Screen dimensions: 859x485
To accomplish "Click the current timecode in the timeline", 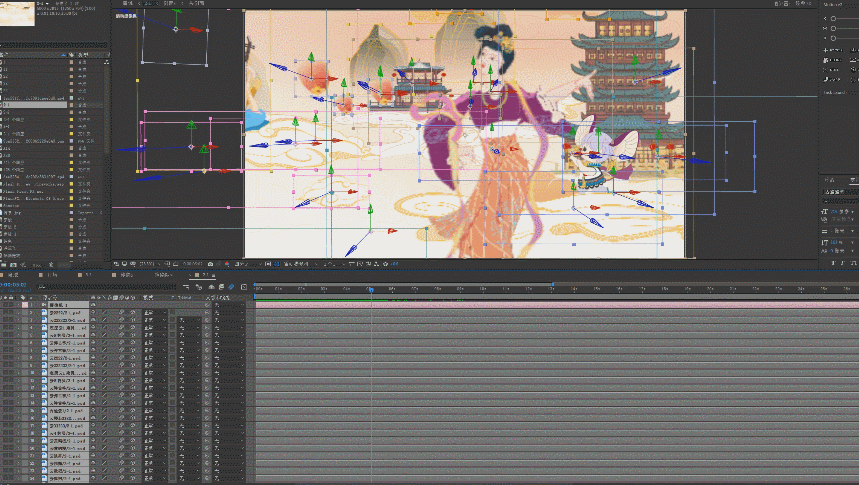I will [14, 284].
